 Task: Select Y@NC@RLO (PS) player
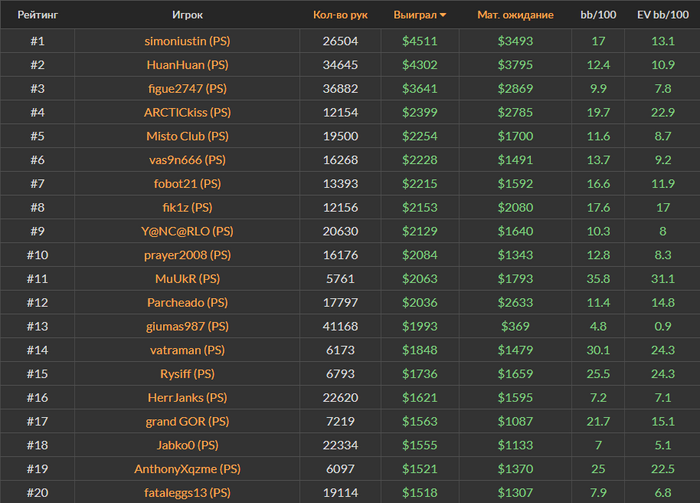click(x=188, y=231)
